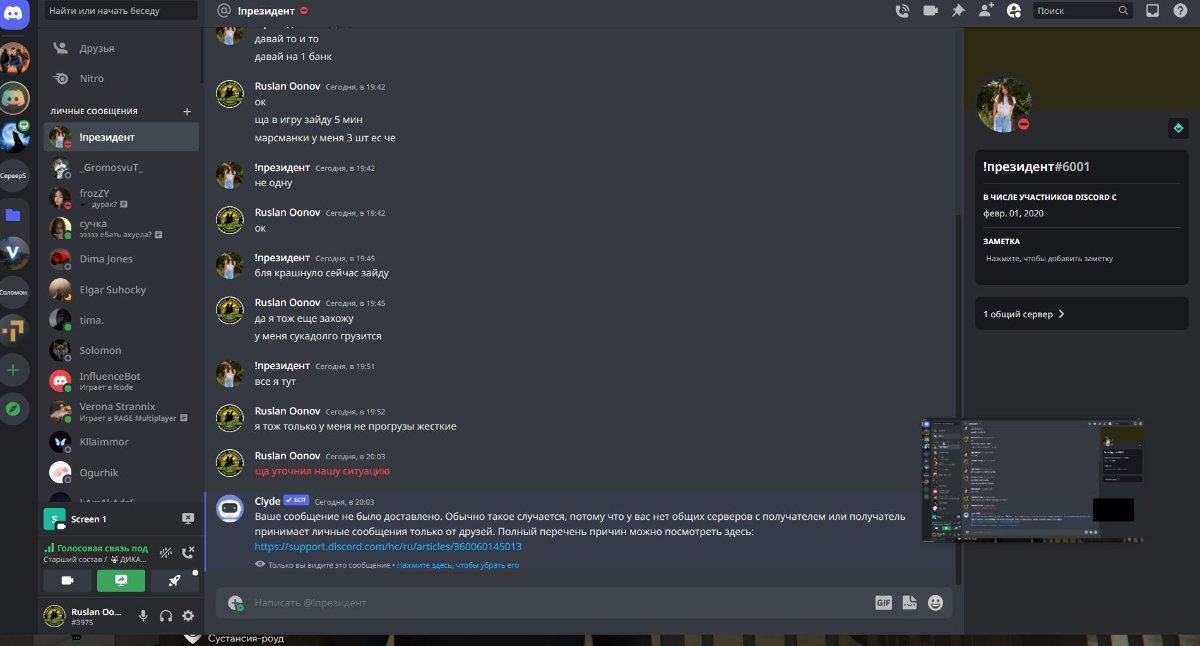This screenshot has width=1200, height=646.
Task: Expand 1 общий сервер section
Action: pos(1082,314)
